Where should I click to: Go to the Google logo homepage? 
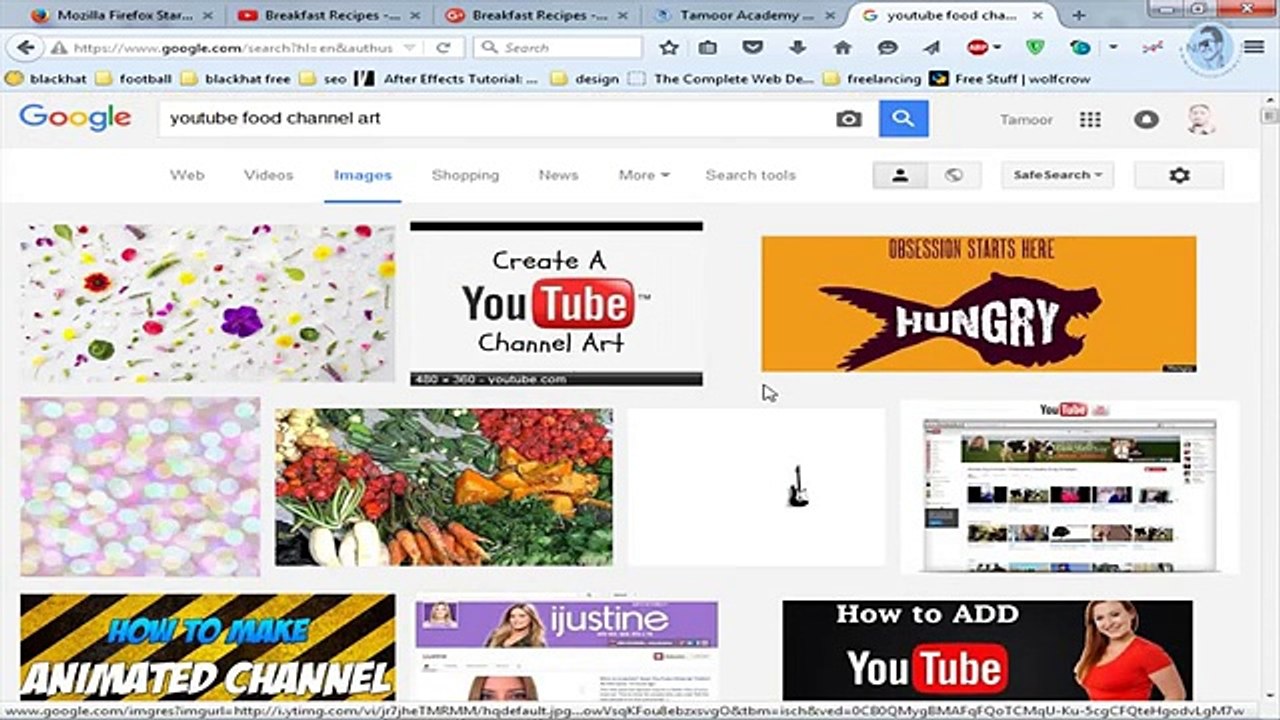click(75, 118)
